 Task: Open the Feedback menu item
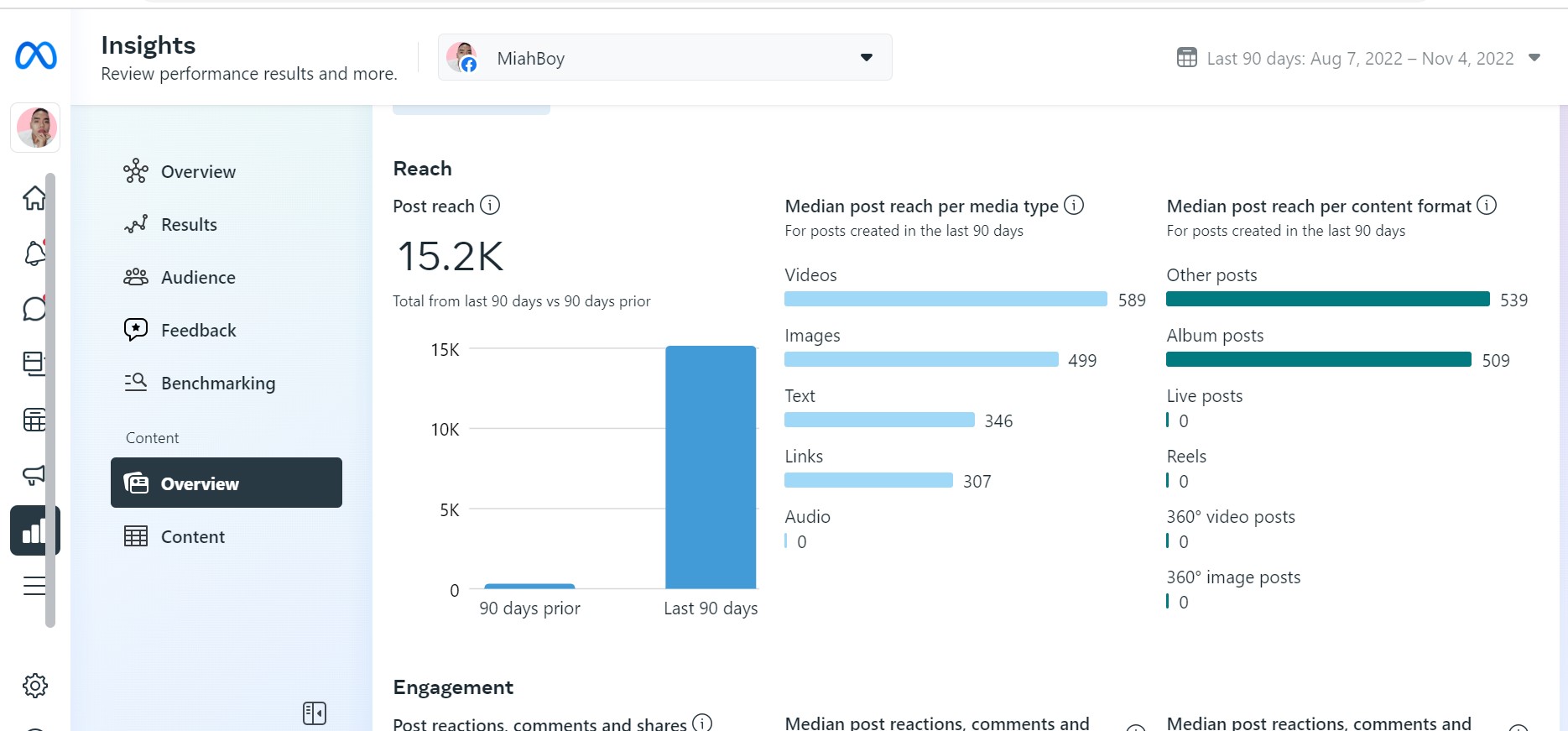(226, 331)
